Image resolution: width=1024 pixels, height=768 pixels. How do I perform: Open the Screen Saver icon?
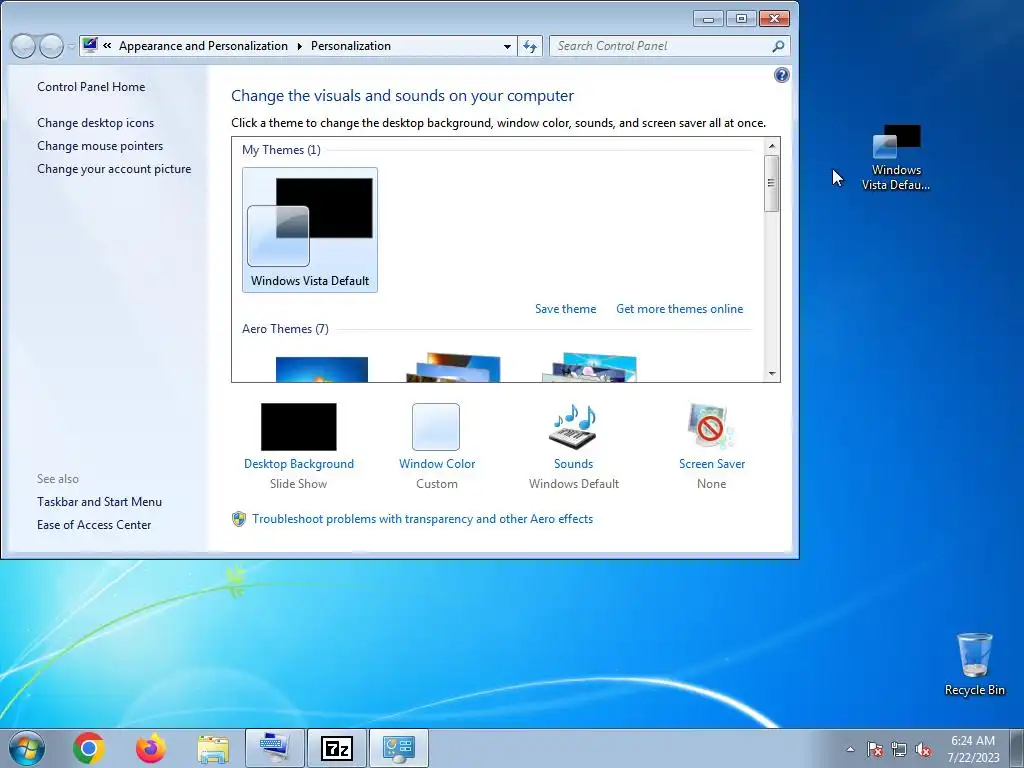click(x=711, y=426)
